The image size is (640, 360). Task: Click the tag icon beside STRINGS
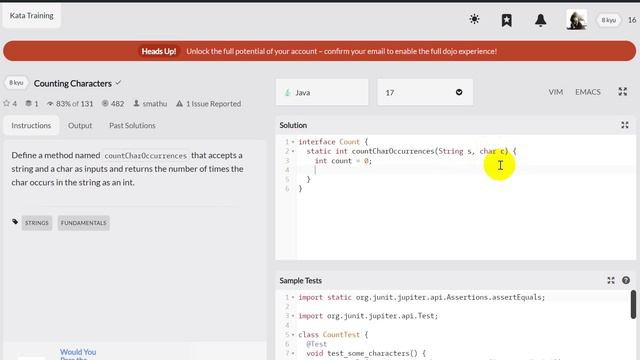coord(15,222)
